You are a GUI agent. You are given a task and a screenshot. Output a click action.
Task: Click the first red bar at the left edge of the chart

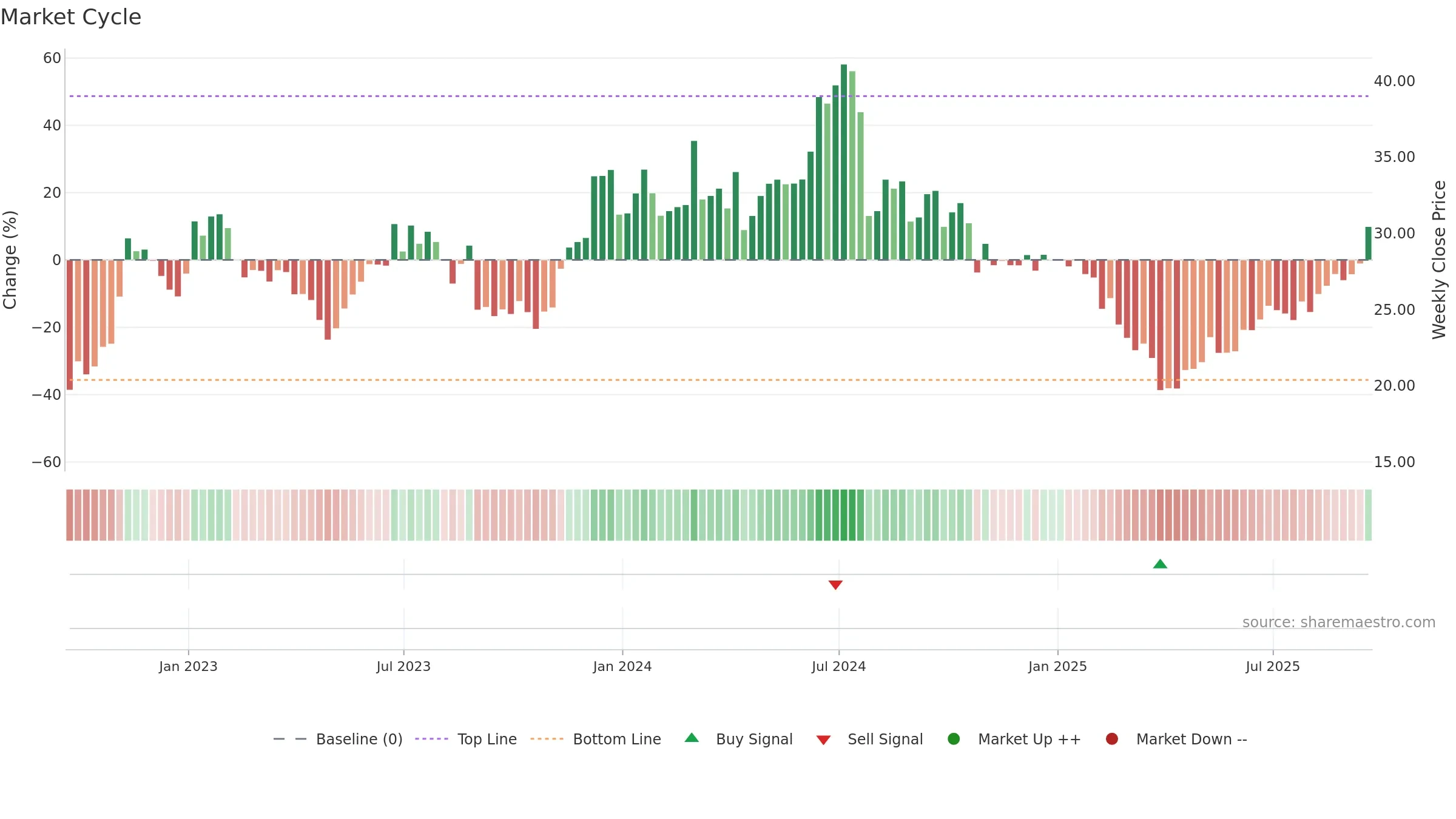pyautogui.click(x=70, y=325)
